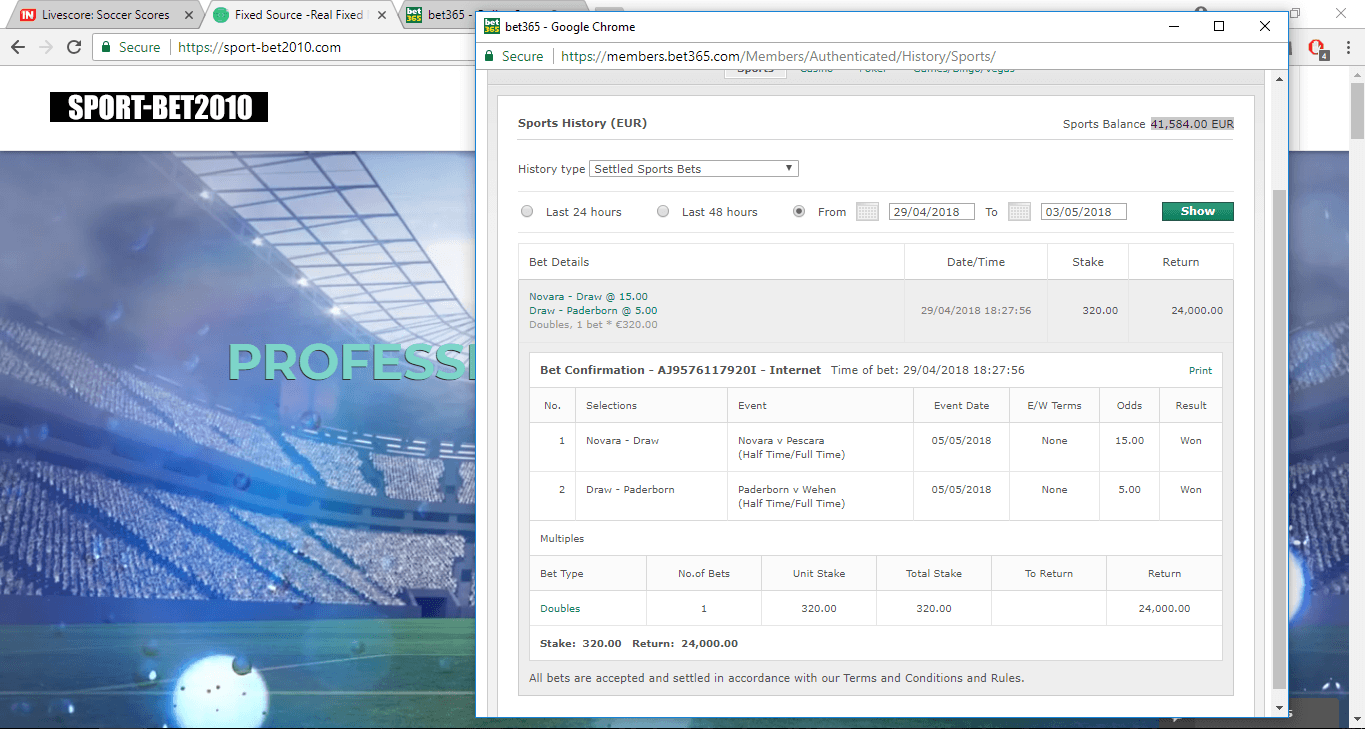
Task: Switch to the Fixed Source tab
Action: (298, 15)
